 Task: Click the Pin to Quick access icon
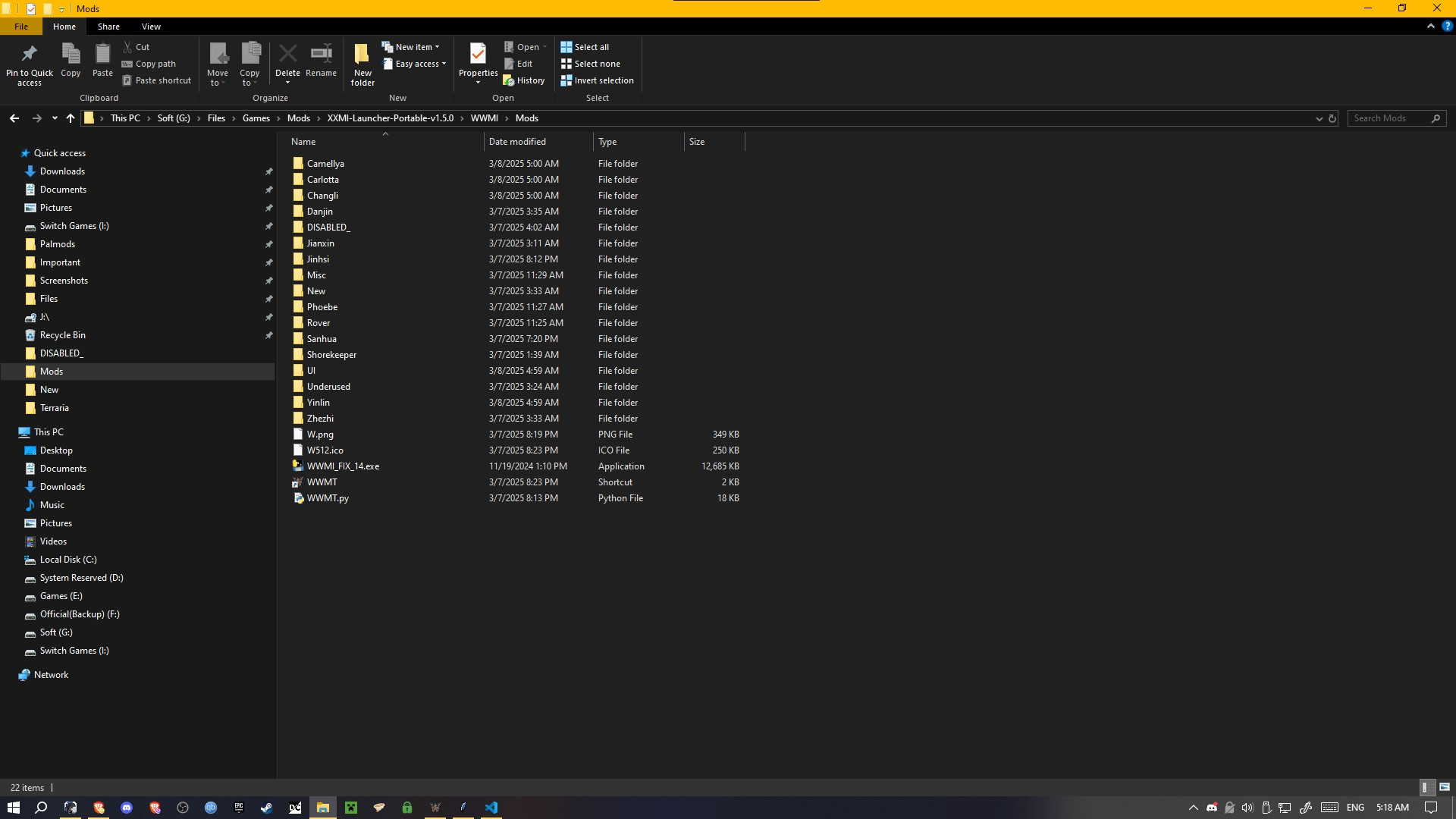pyautogui.click(x=29, y=54)
